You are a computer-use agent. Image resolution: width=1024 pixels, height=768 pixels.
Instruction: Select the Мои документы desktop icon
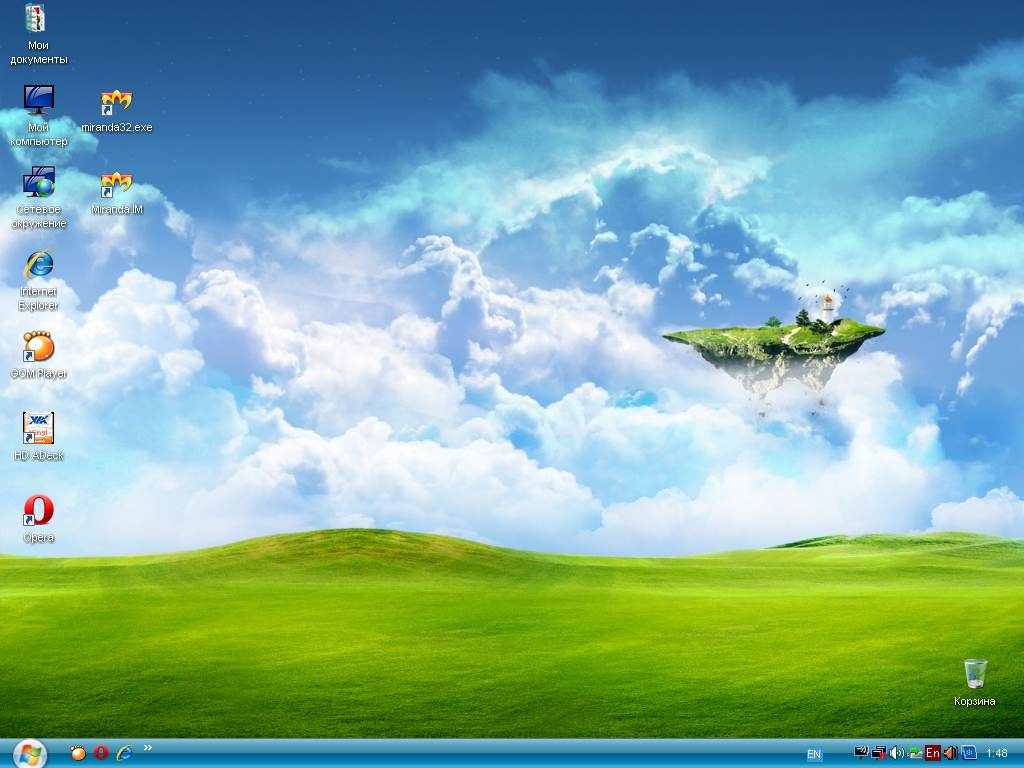38,20
